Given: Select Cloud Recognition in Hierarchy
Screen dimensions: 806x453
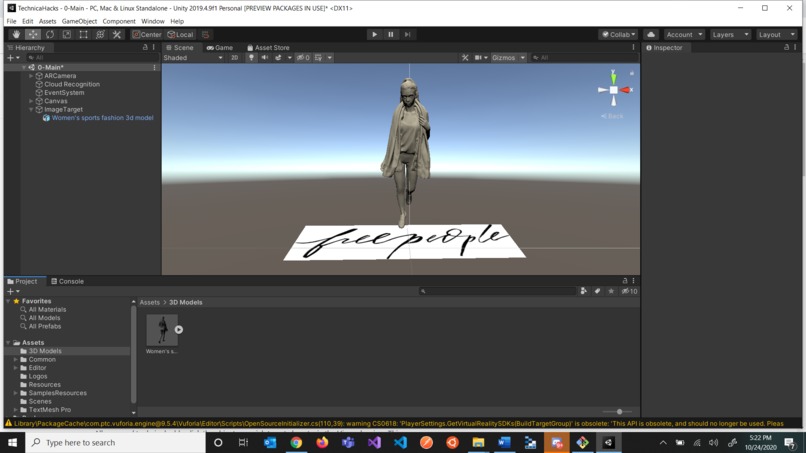Looking at the screenshot, I should click(x=71, y=84).
